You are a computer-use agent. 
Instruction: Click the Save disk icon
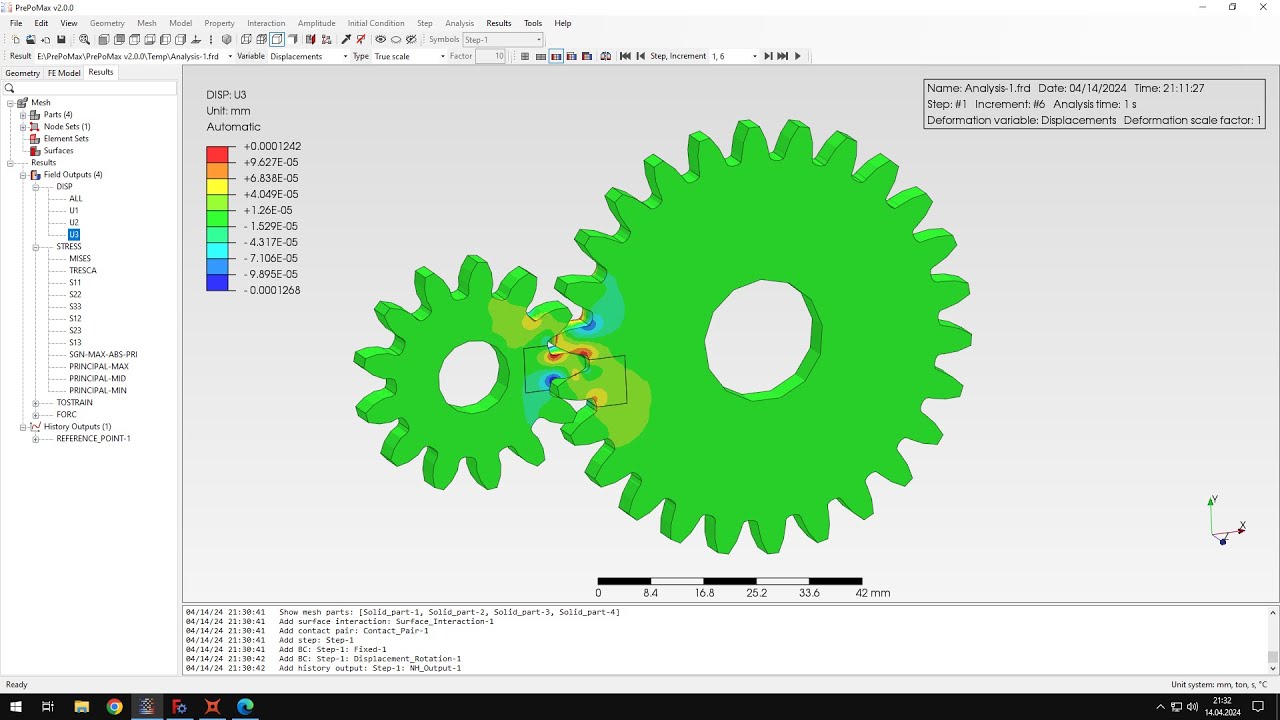(x=61, y=39)
